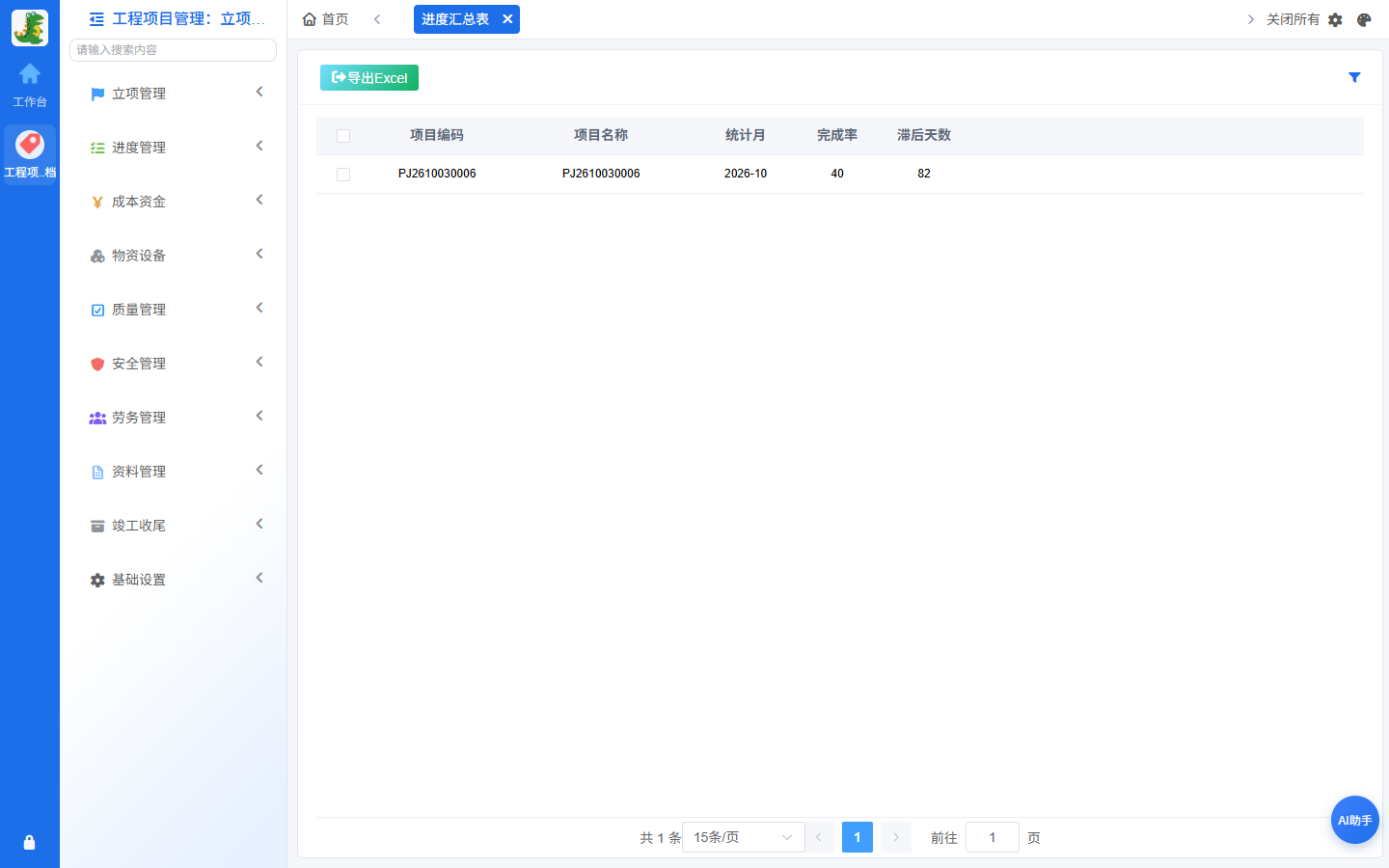The width and height of the screenshot is (1389, 868).
Task: Switch to the 首页 tab
Action: pos(325,19)
